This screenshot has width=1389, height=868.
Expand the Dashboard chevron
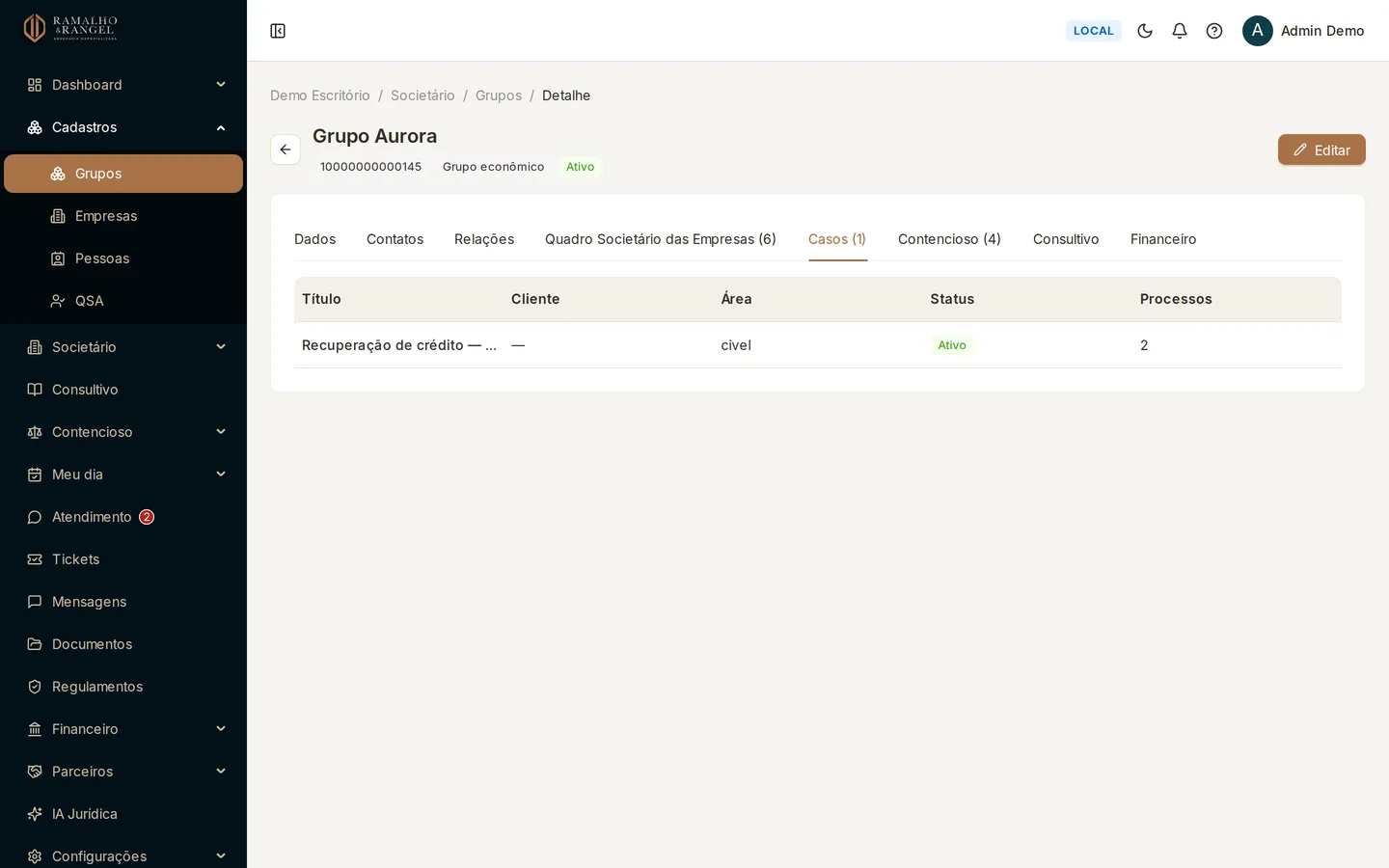pyautogui.click(x=221, y=85)
